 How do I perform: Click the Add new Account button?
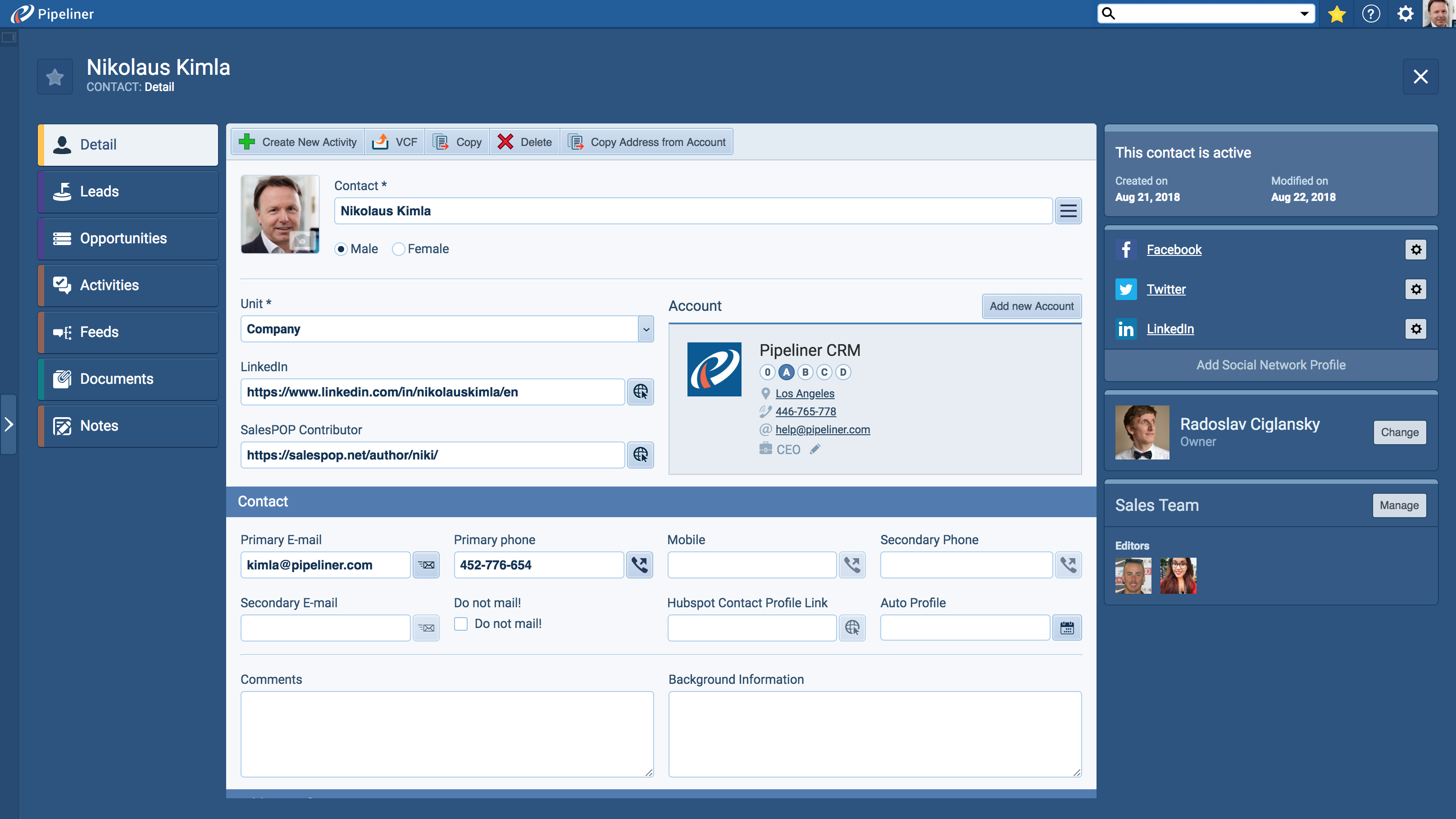click(1032, 306)
